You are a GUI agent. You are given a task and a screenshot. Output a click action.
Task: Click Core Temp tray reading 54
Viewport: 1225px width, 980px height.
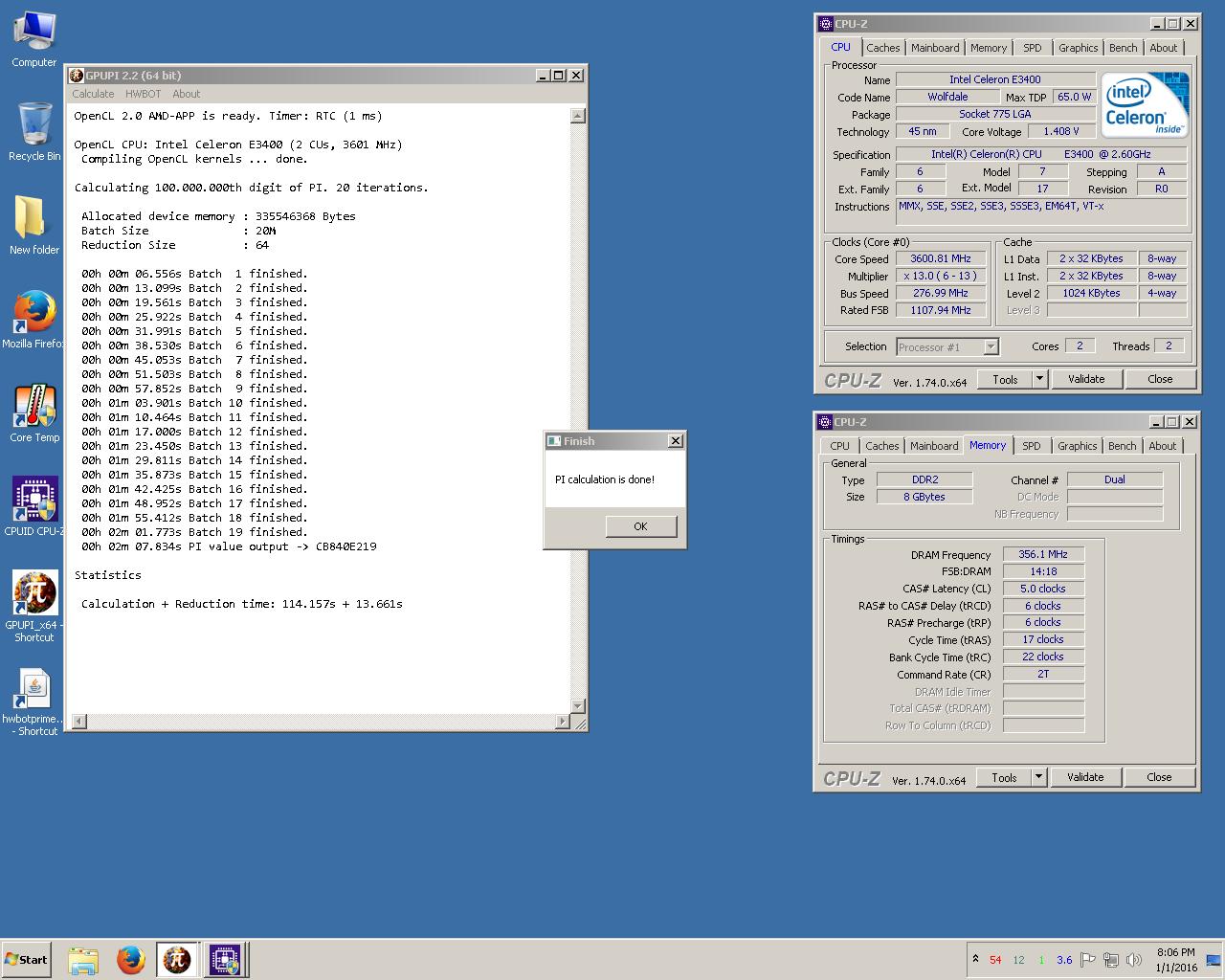click(x=995, y=960)
